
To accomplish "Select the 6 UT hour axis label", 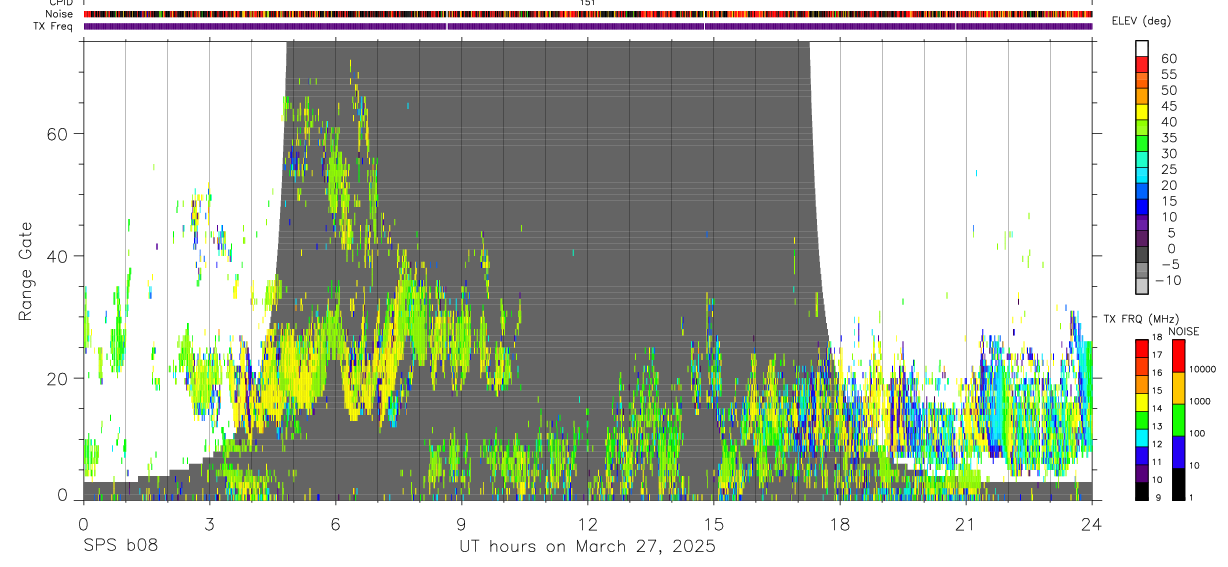I will (x=336, y=523).
